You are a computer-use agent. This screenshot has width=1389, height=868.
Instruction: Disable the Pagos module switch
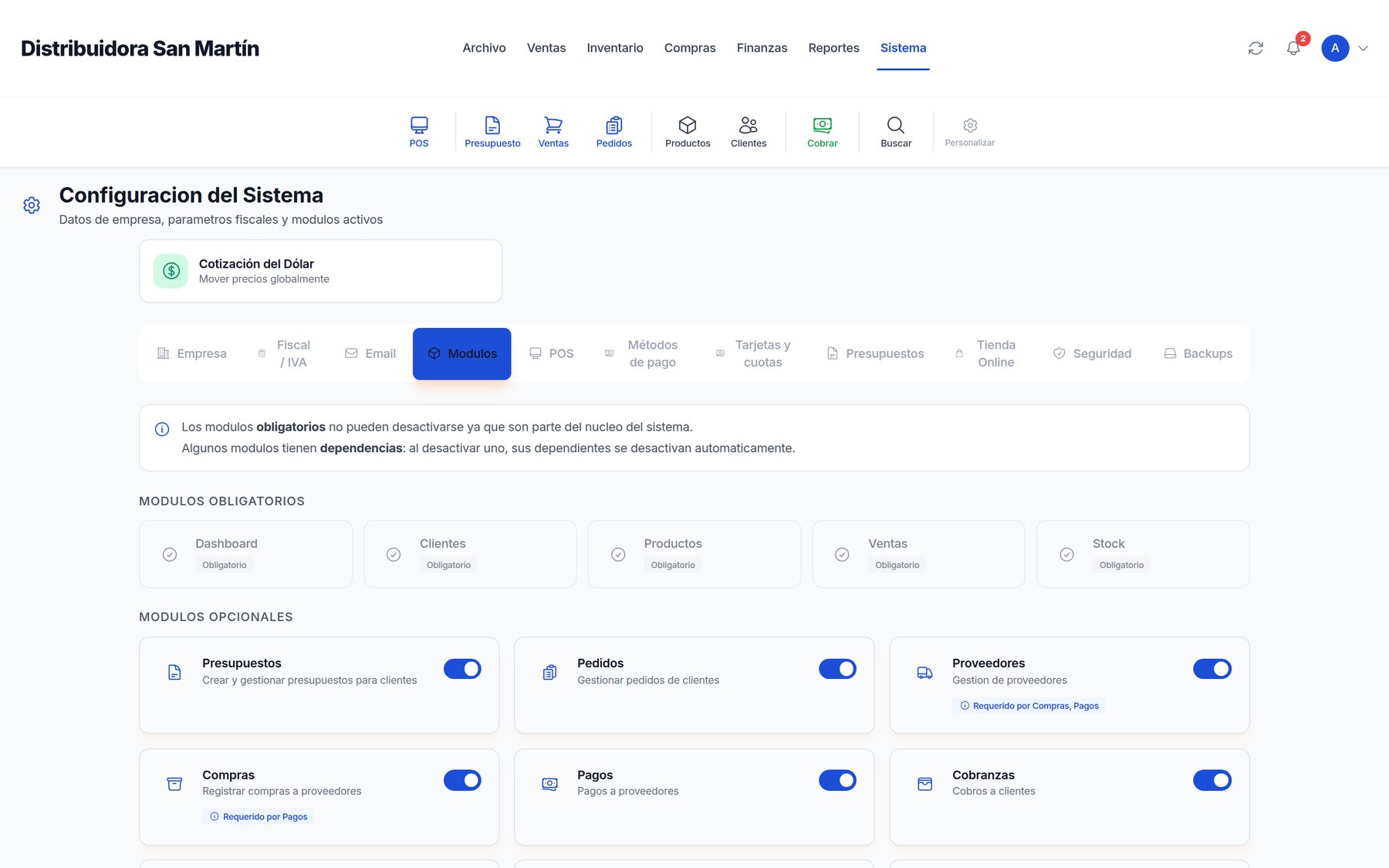click(x=837, y=780)
